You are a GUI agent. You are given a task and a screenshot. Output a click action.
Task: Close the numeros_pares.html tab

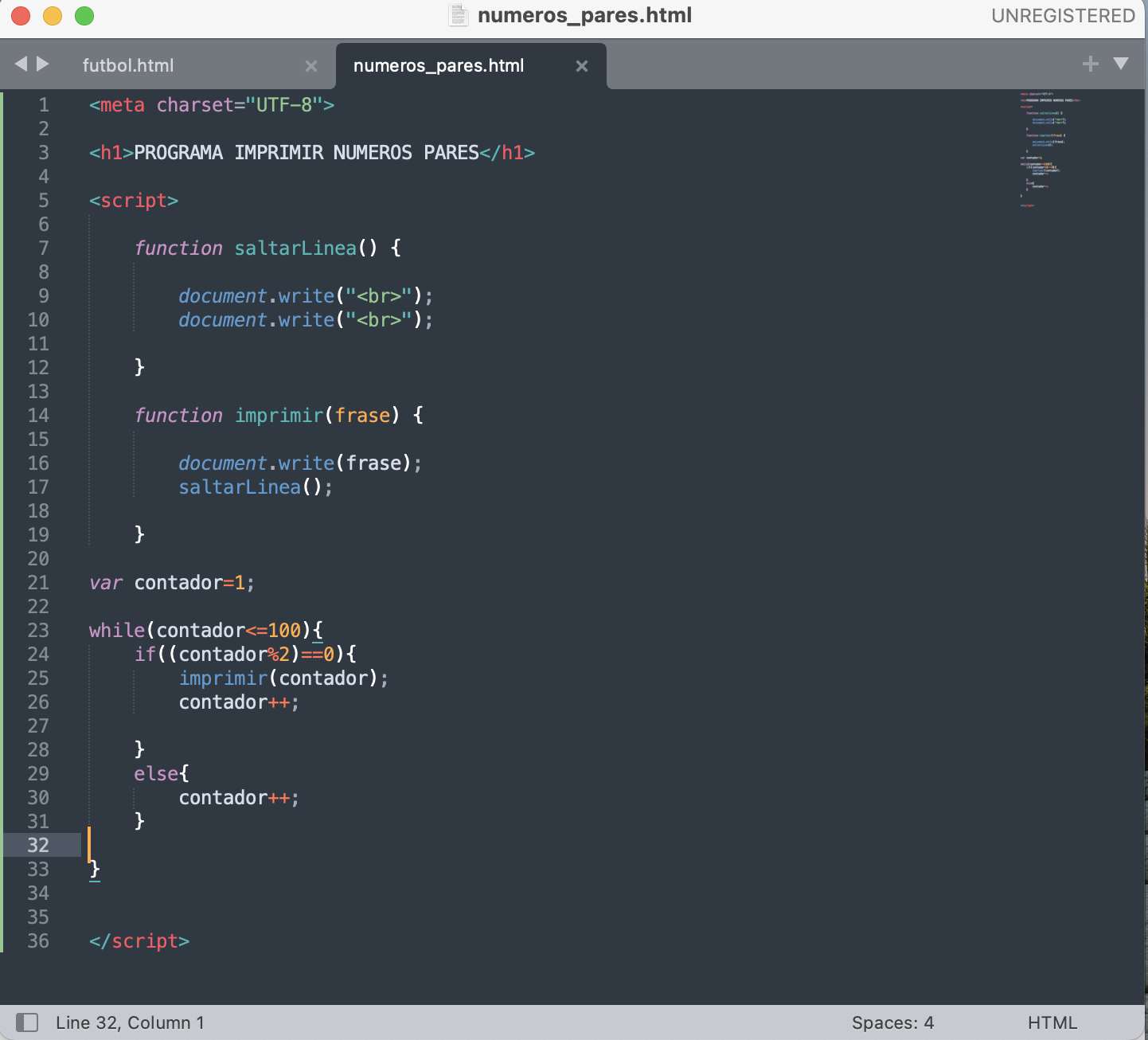pyautogui.click(x=582, y=66)
